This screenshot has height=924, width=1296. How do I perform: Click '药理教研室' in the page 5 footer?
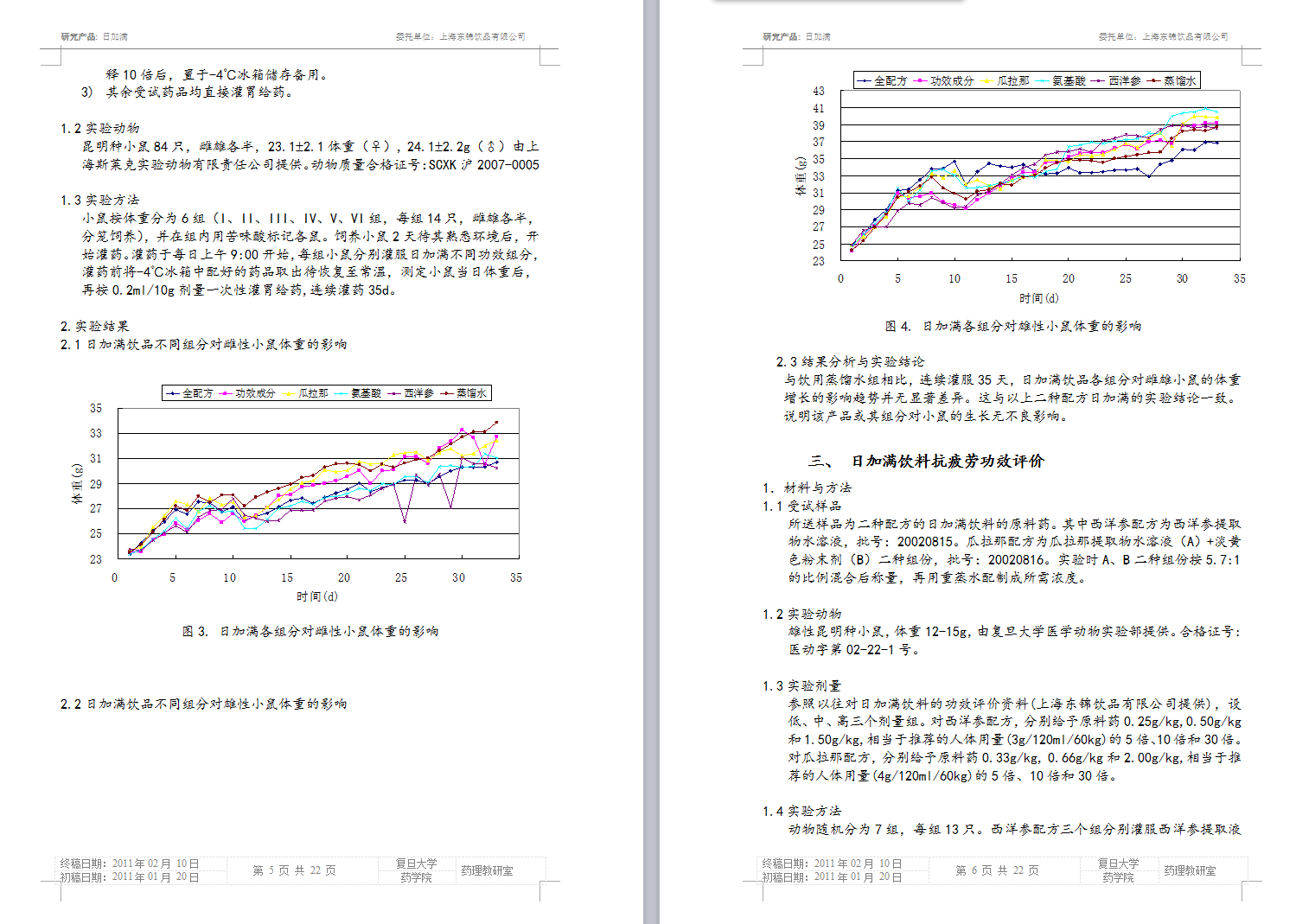point(487,870)
